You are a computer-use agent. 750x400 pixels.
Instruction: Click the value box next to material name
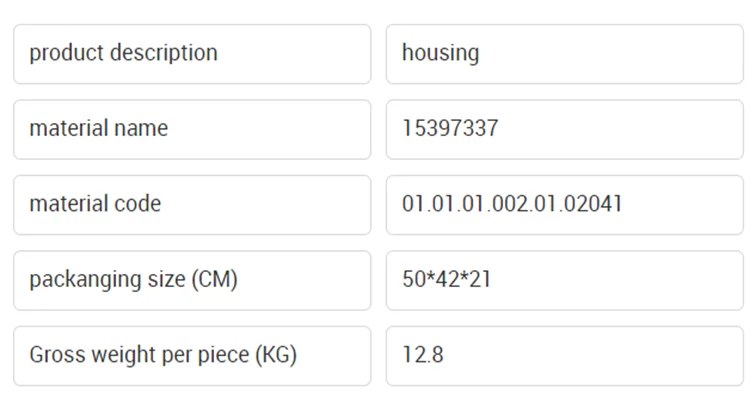click(564, 129)
